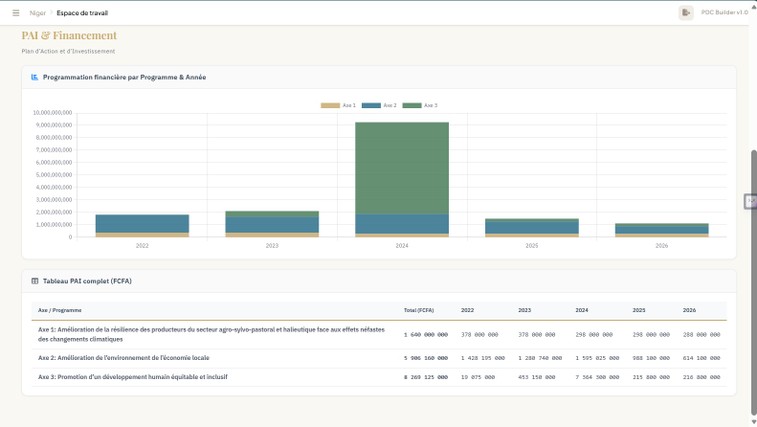The width and height of the screenshot is (757, 427).
Task: Click the PDC Builder logo icon
Action: pyautogui.click(x=686, y=13)
